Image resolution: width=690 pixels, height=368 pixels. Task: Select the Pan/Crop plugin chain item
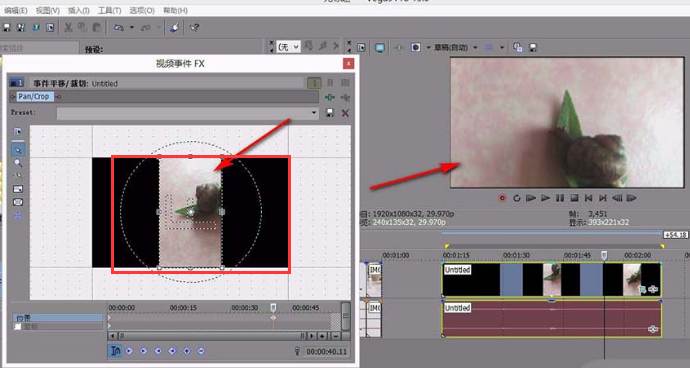point(35,96)
